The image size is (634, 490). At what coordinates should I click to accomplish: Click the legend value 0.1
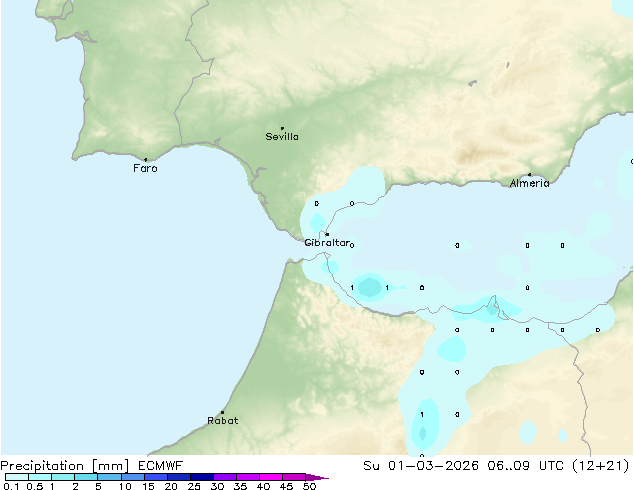coord(11,486)
